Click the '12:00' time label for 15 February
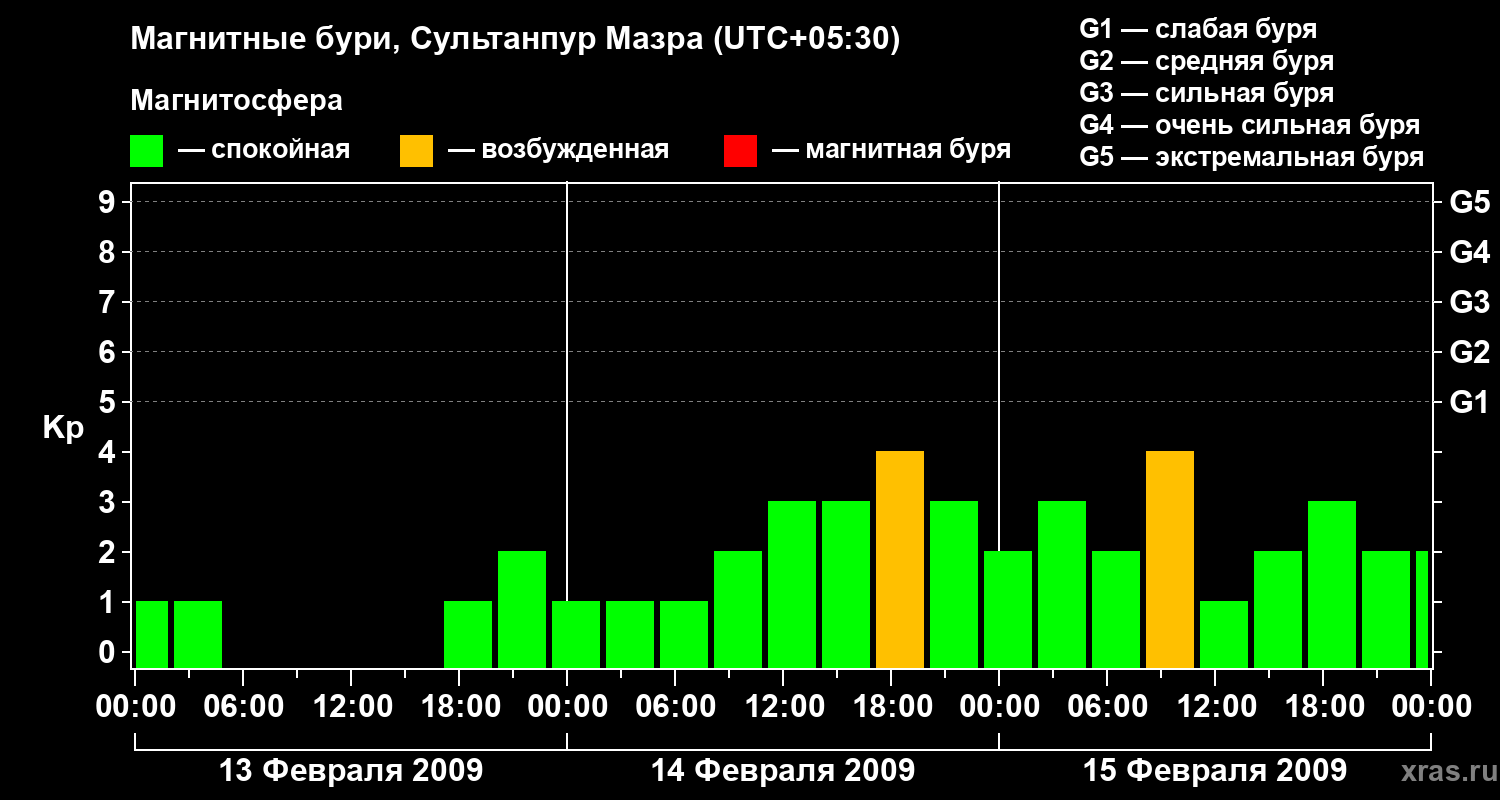This screenshot has height=800, width=1500. click(x=1215, y=707)
